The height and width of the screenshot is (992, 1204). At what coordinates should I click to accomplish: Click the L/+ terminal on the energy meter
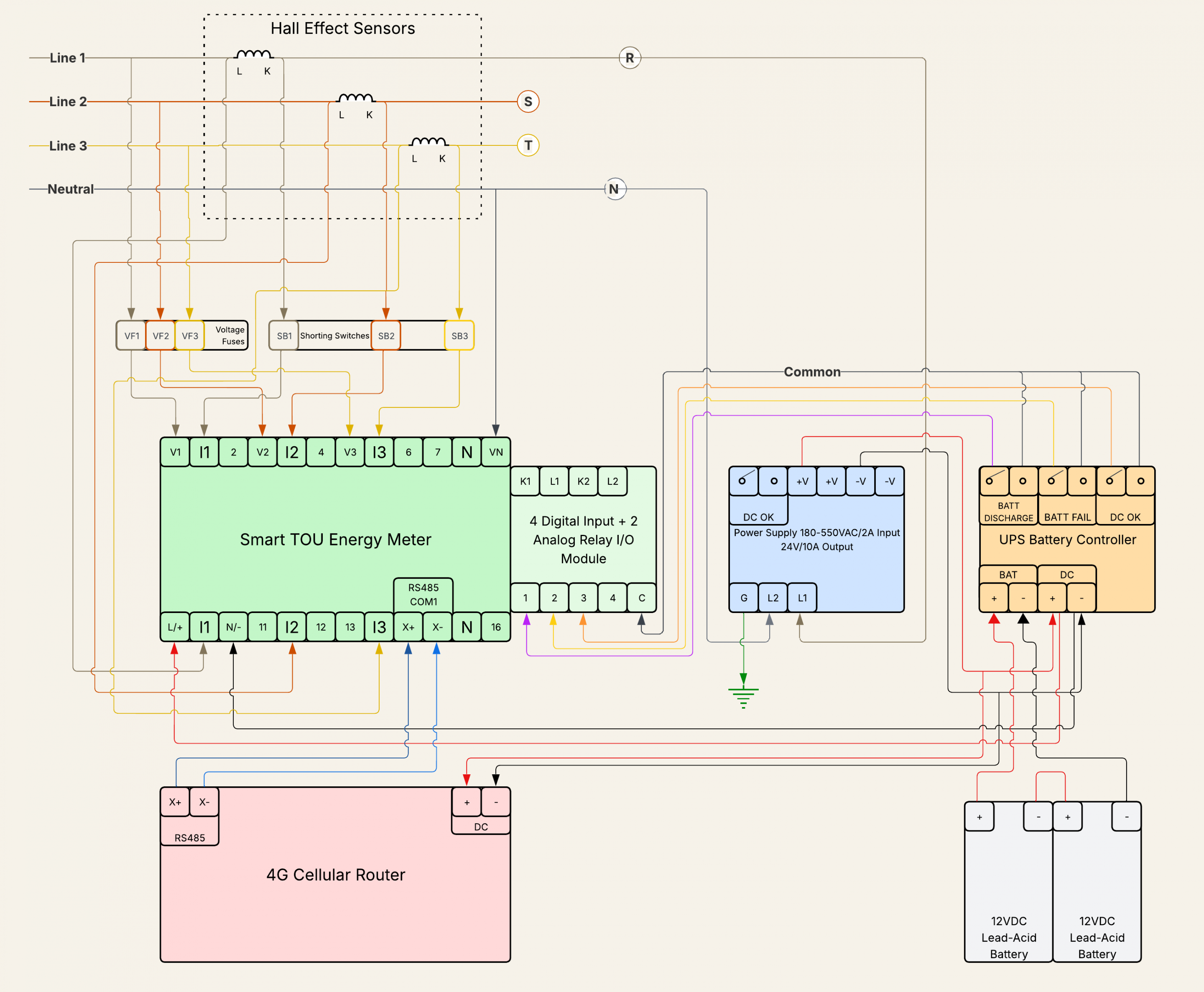click(x=176, y=627)
